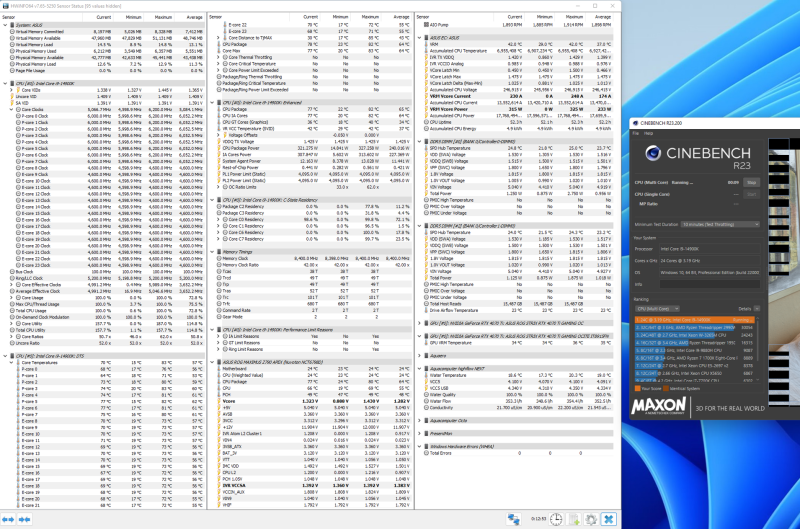Expand the IA Limit Reasons node

pyautogui.click(x=219, y=336)
